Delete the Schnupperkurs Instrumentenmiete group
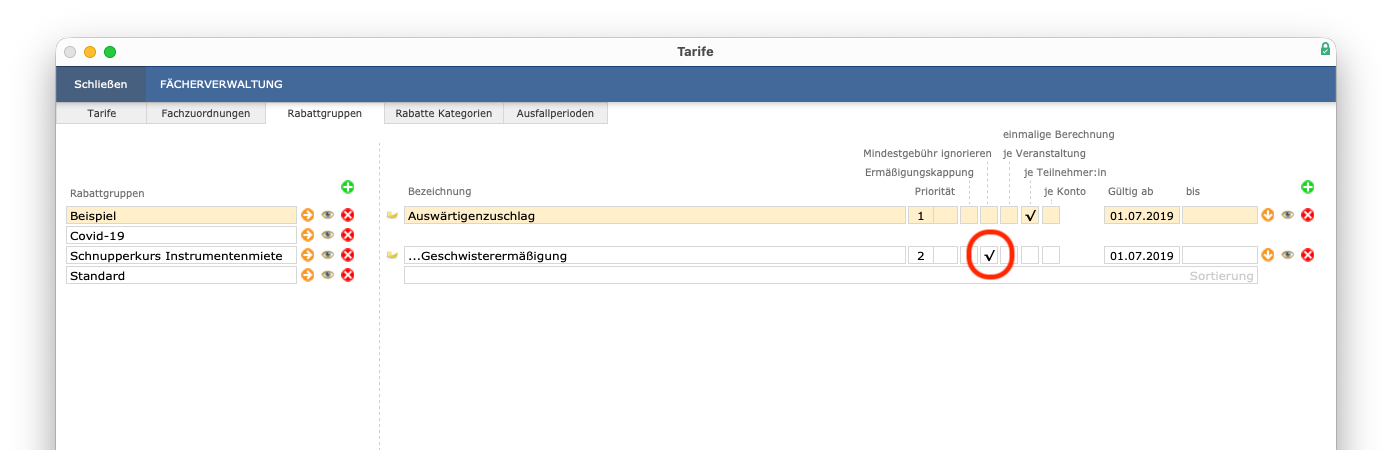 pyautogui.click(x=348, y=255)
